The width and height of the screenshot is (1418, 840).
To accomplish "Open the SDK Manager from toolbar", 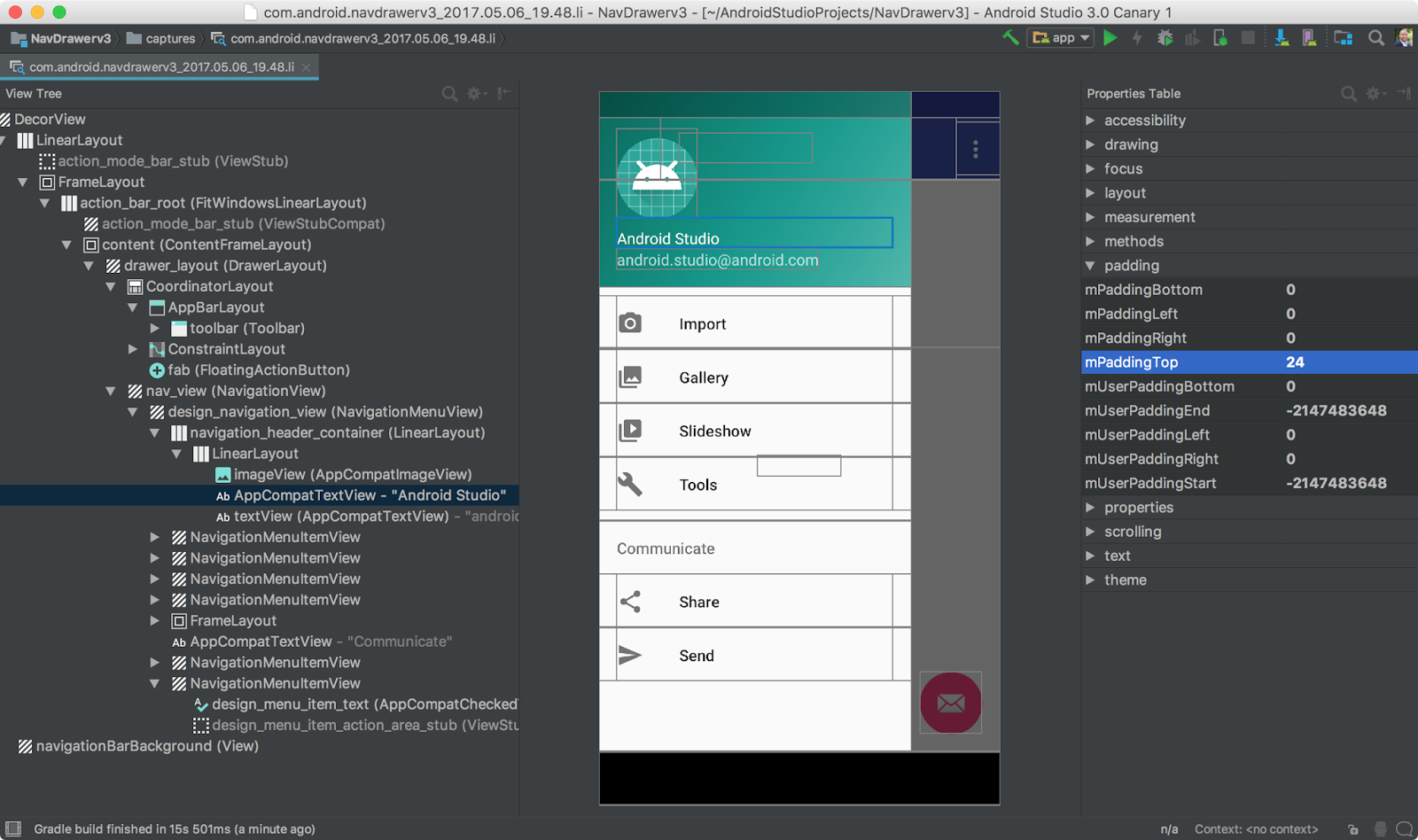I will pos(1282,38).
